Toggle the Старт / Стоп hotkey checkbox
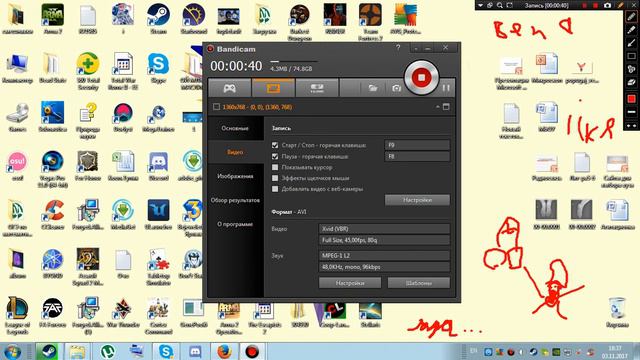The width and height of the screenshot is (640, 360). pyautogui.click(x=275, y=145)
